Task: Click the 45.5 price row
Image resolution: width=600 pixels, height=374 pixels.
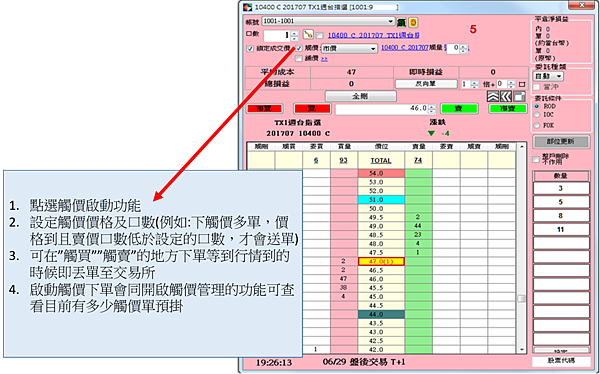Action: tap(381, 288)
